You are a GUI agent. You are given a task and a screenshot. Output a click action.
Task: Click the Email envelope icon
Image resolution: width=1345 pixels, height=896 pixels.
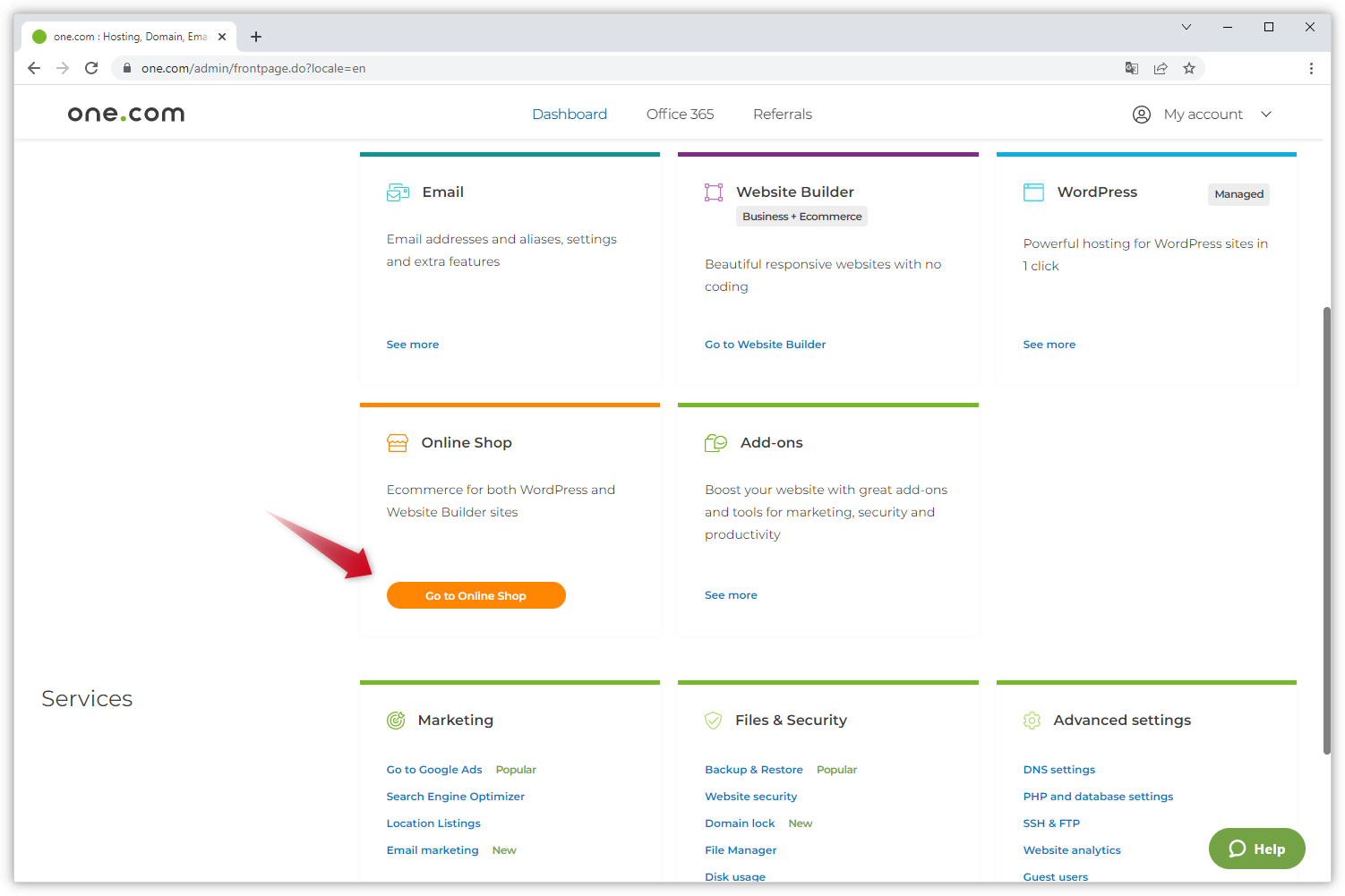point(398,192)
